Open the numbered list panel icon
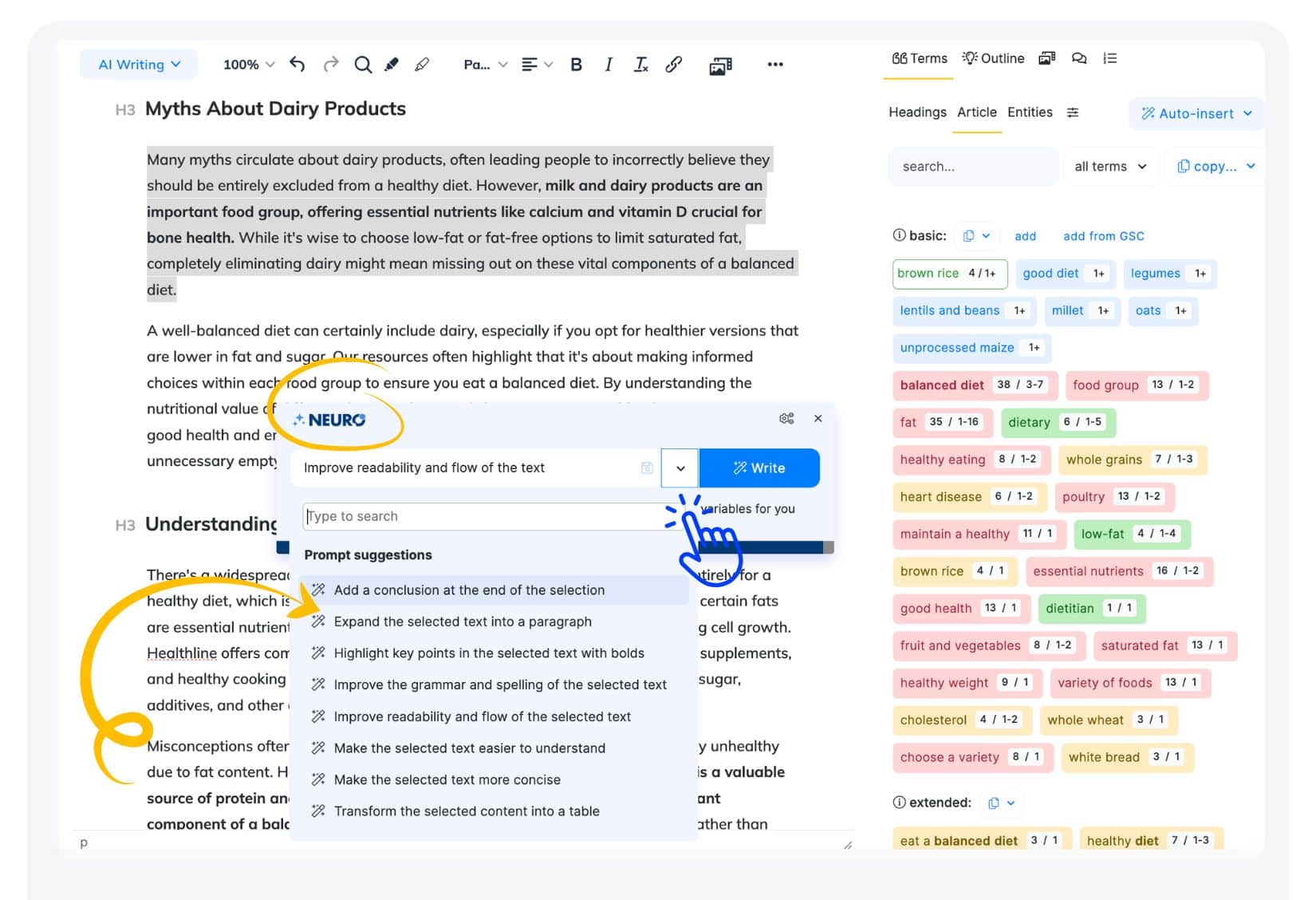This screenshot has height=900, width=1316. pyautogui.click(x=1109, y=58)
